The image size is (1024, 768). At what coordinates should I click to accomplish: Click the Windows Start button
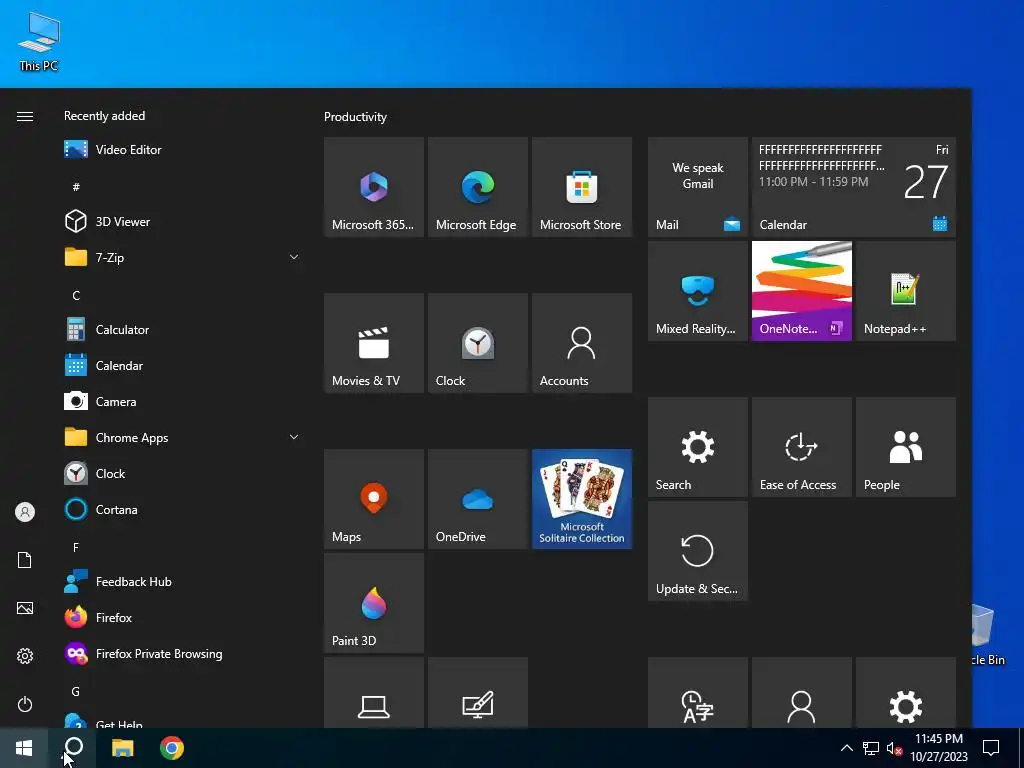point(24,748)
